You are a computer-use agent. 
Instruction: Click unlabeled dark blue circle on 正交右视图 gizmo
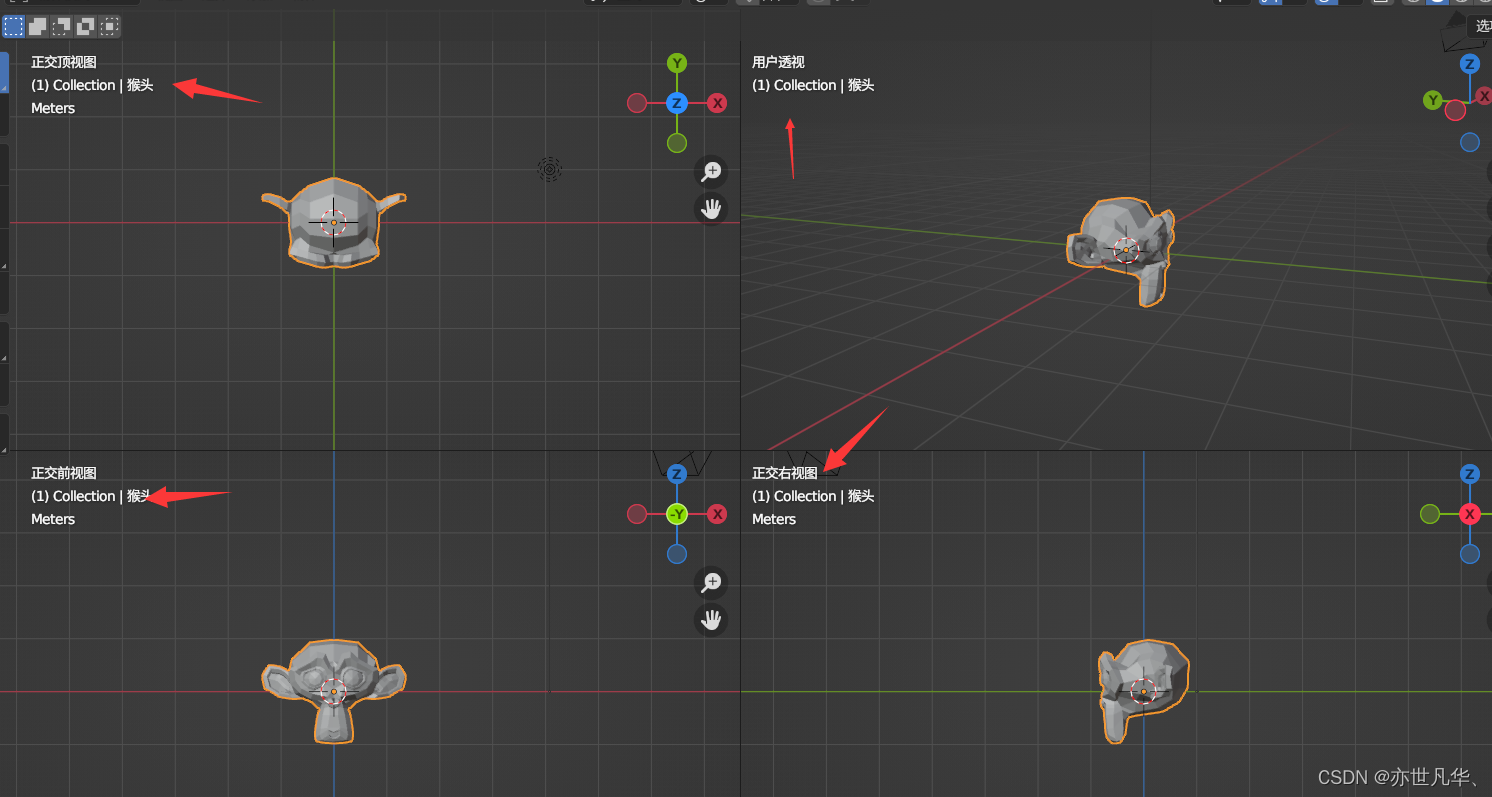pos(1469,554)
